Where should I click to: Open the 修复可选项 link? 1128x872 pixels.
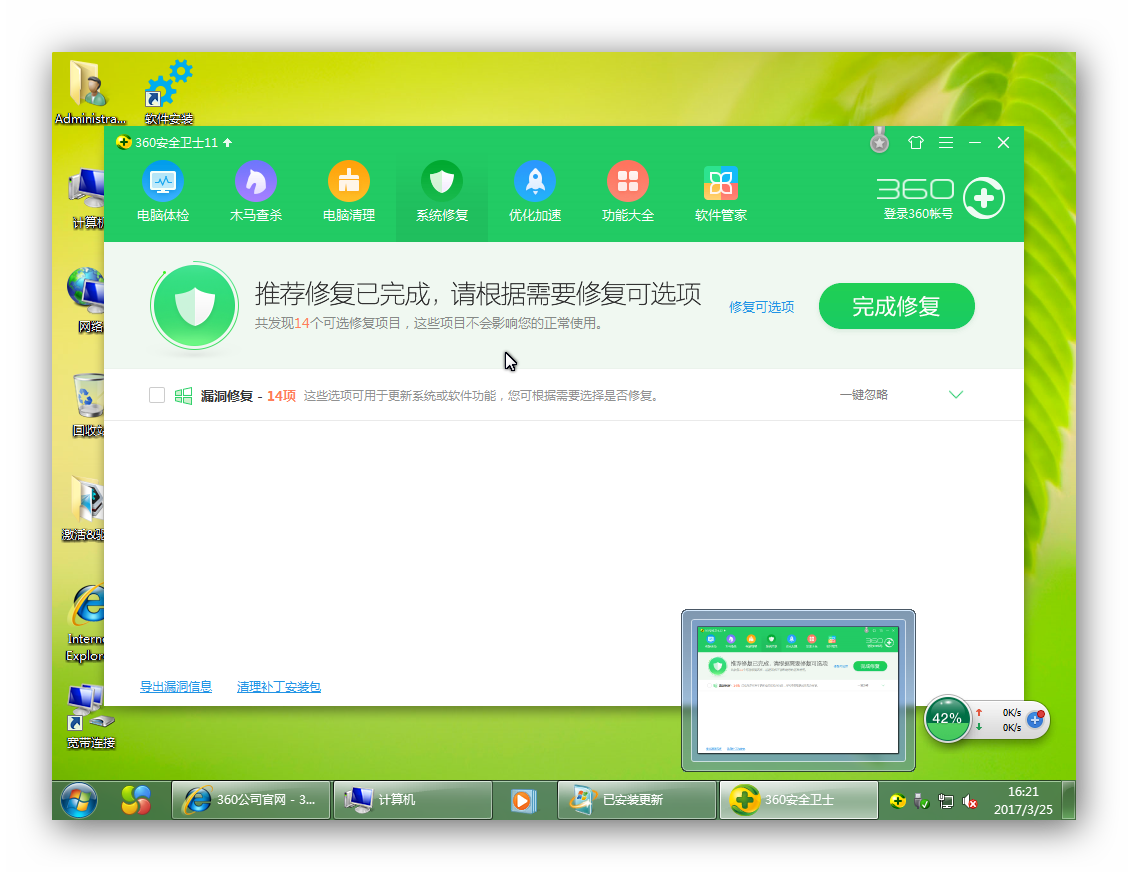(x=761, y=307)
